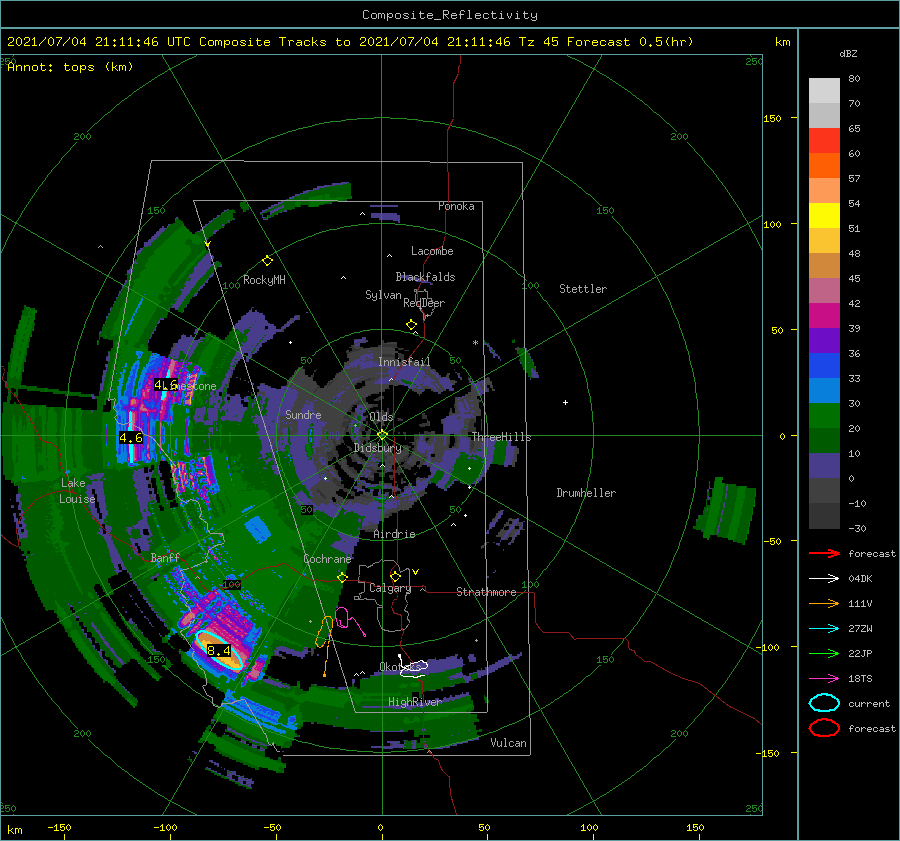Click the Didsbury city label

(x=377, y=448)
